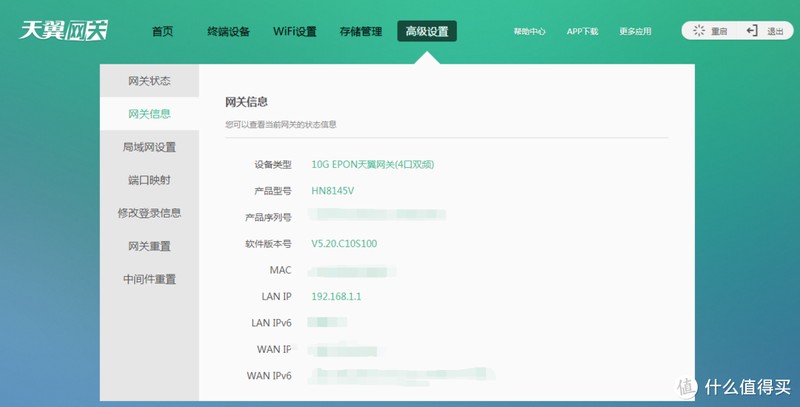The width and height of the screenshot is (800, 407).
Task: Click the 设备类型 label
Action: [273, 164]
